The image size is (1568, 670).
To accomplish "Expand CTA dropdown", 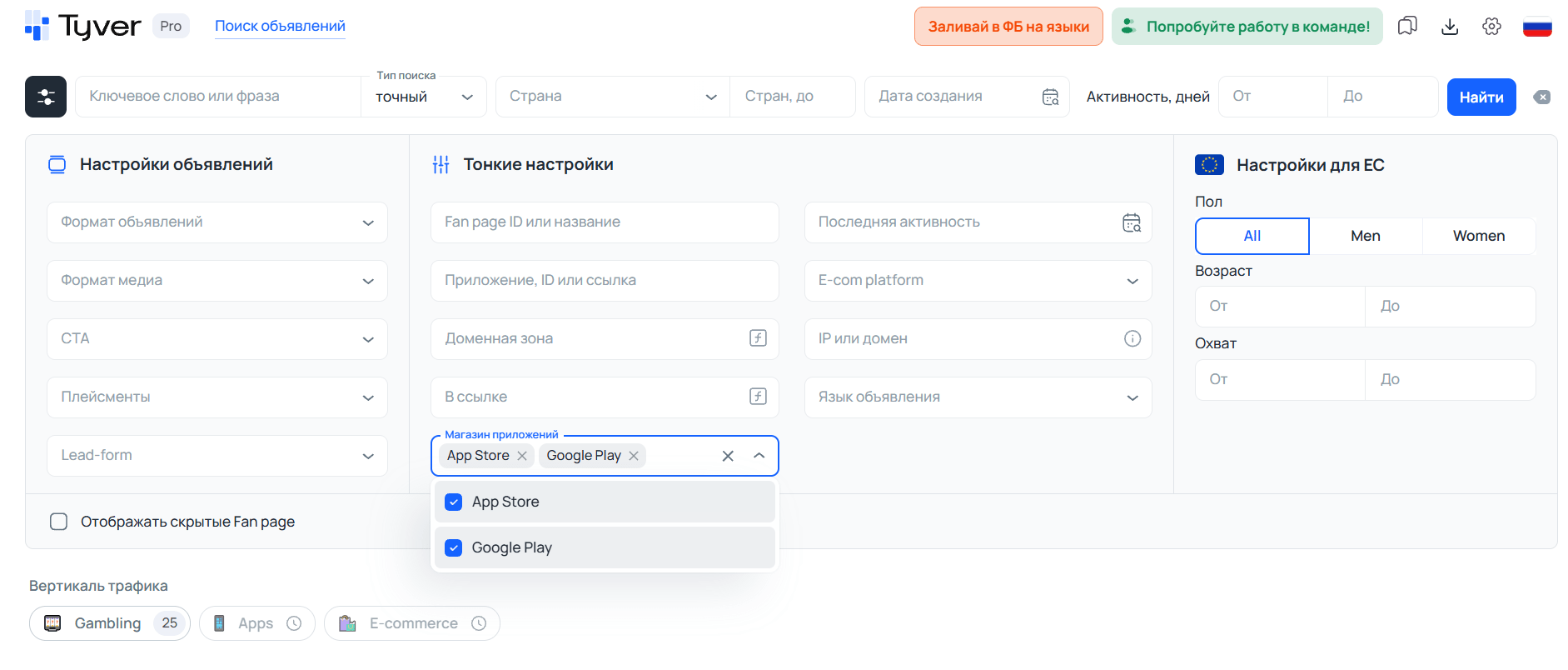I will coord(217,339).
